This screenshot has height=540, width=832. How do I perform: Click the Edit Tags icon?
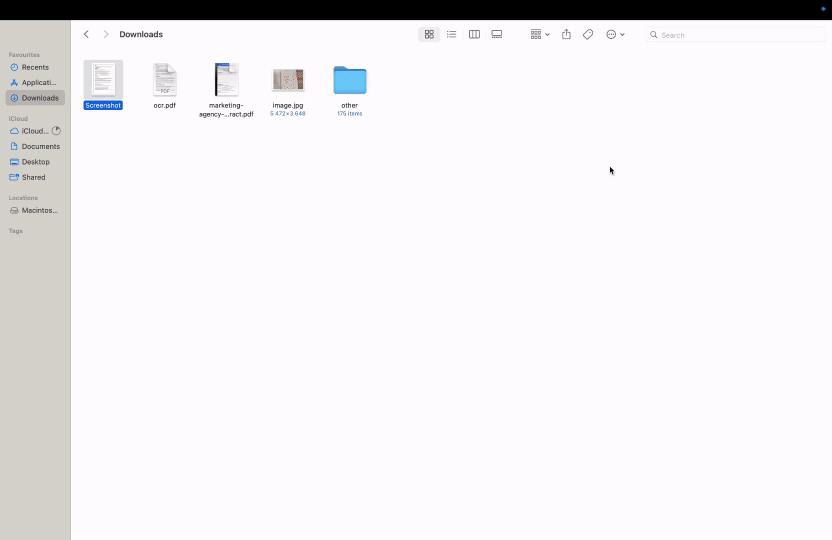pos(588,34)
